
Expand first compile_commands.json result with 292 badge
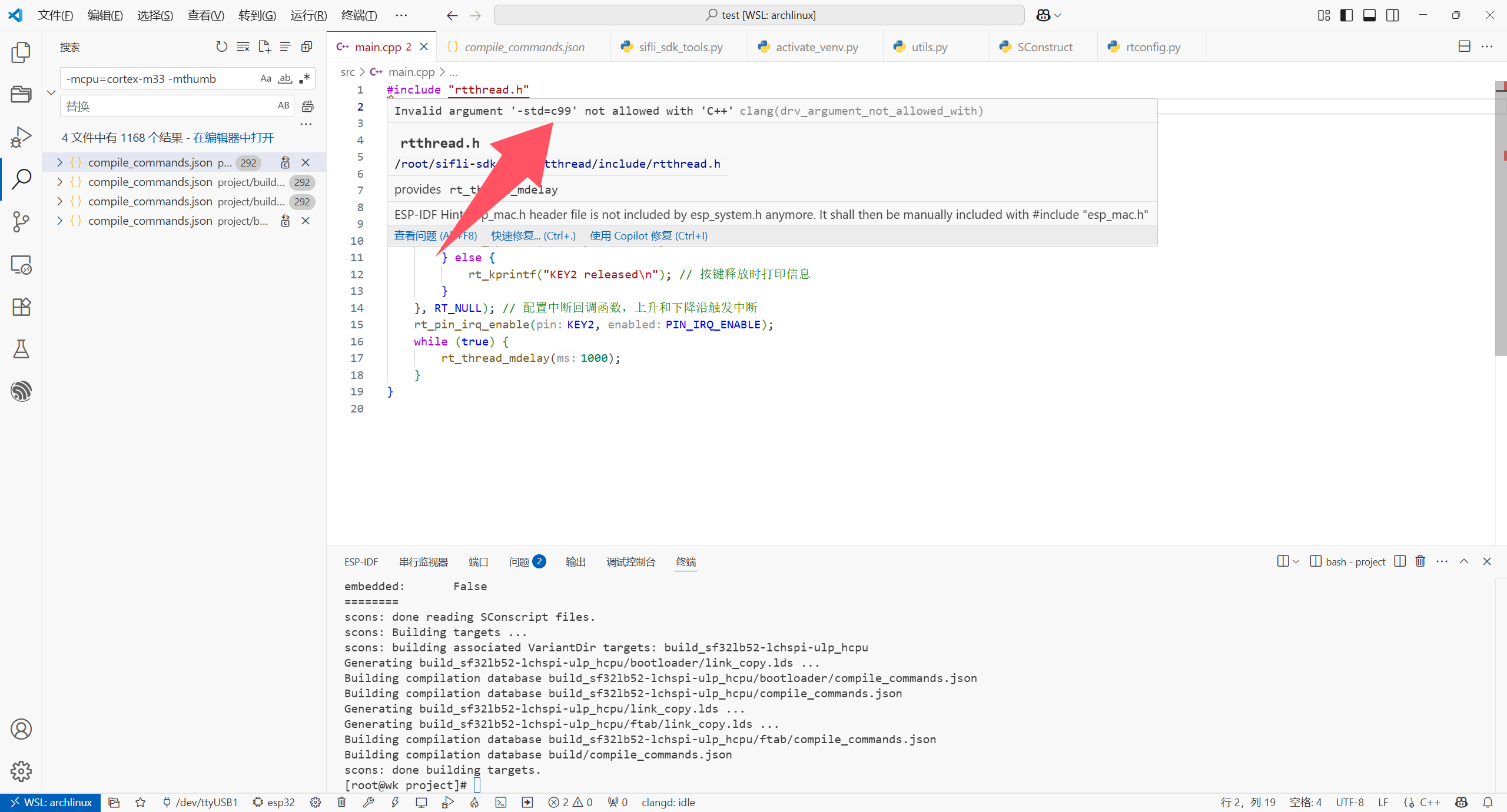click(59, 162)
